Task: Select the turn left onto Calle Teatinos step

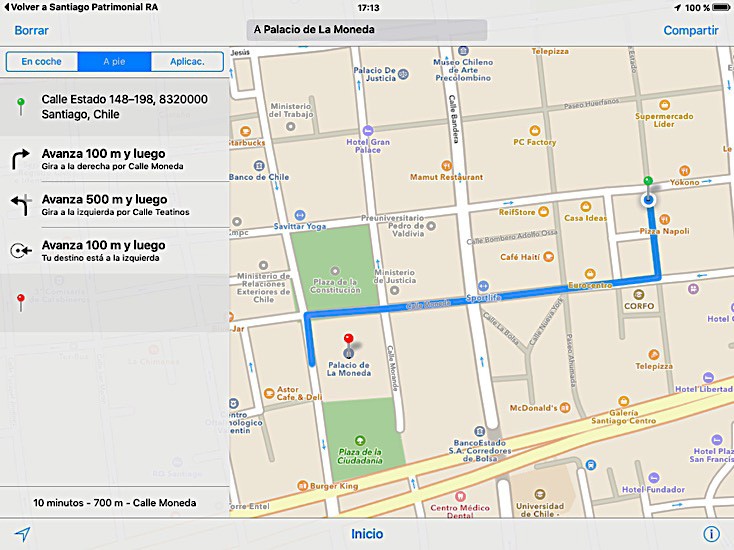Action: pyautogui.click(x=114, y=205)
